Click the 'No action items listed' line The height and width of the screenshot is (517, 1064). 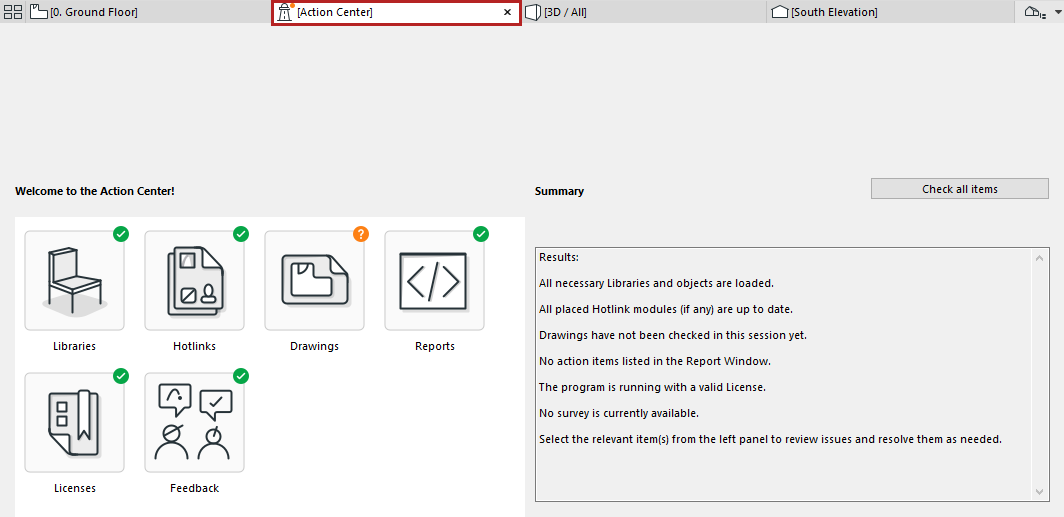point(655,361)
